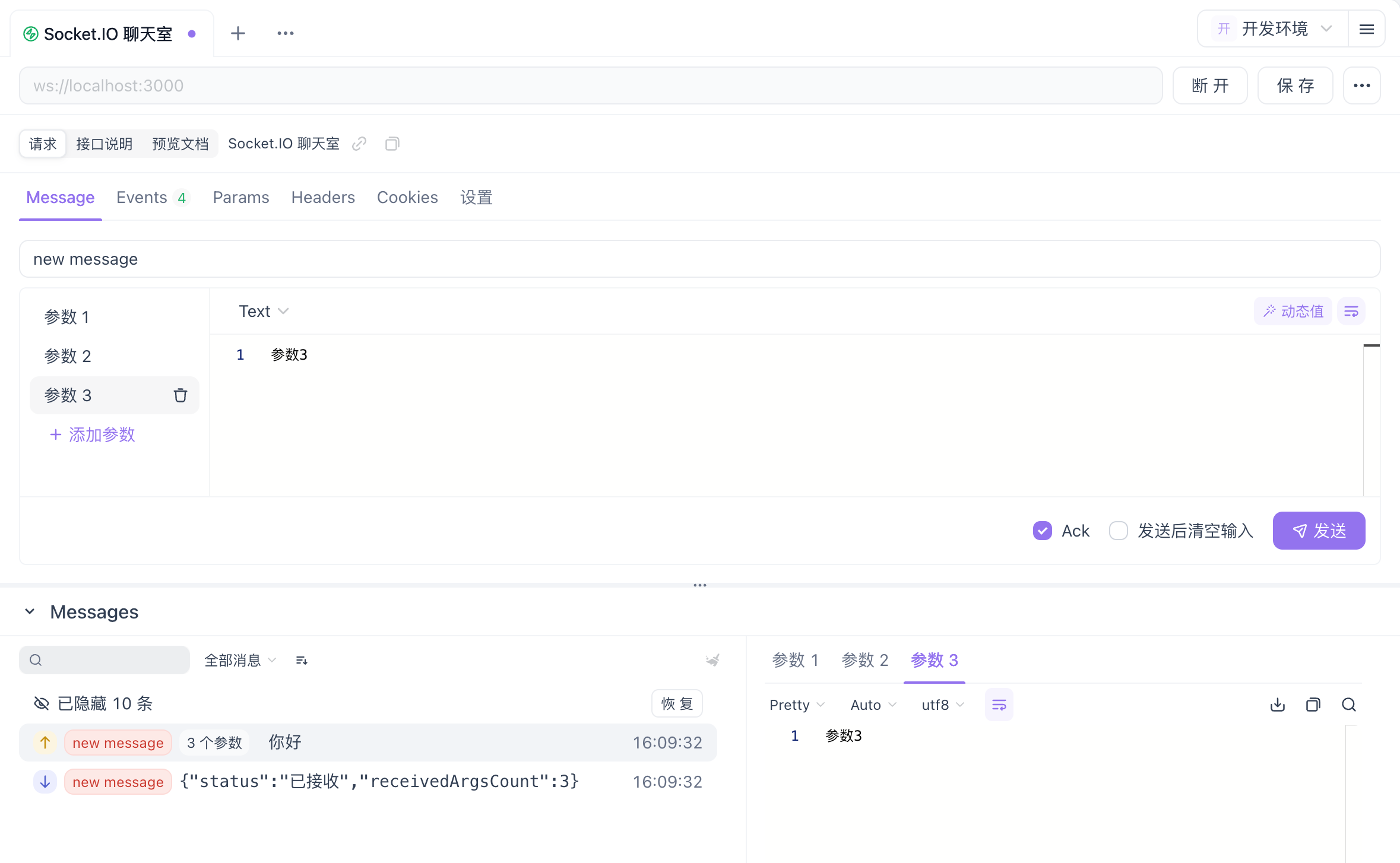Click the 添加参数 add parameter link
This screenshot has height=863, width=1400.
pyautogui.click(x=93, y=434)
